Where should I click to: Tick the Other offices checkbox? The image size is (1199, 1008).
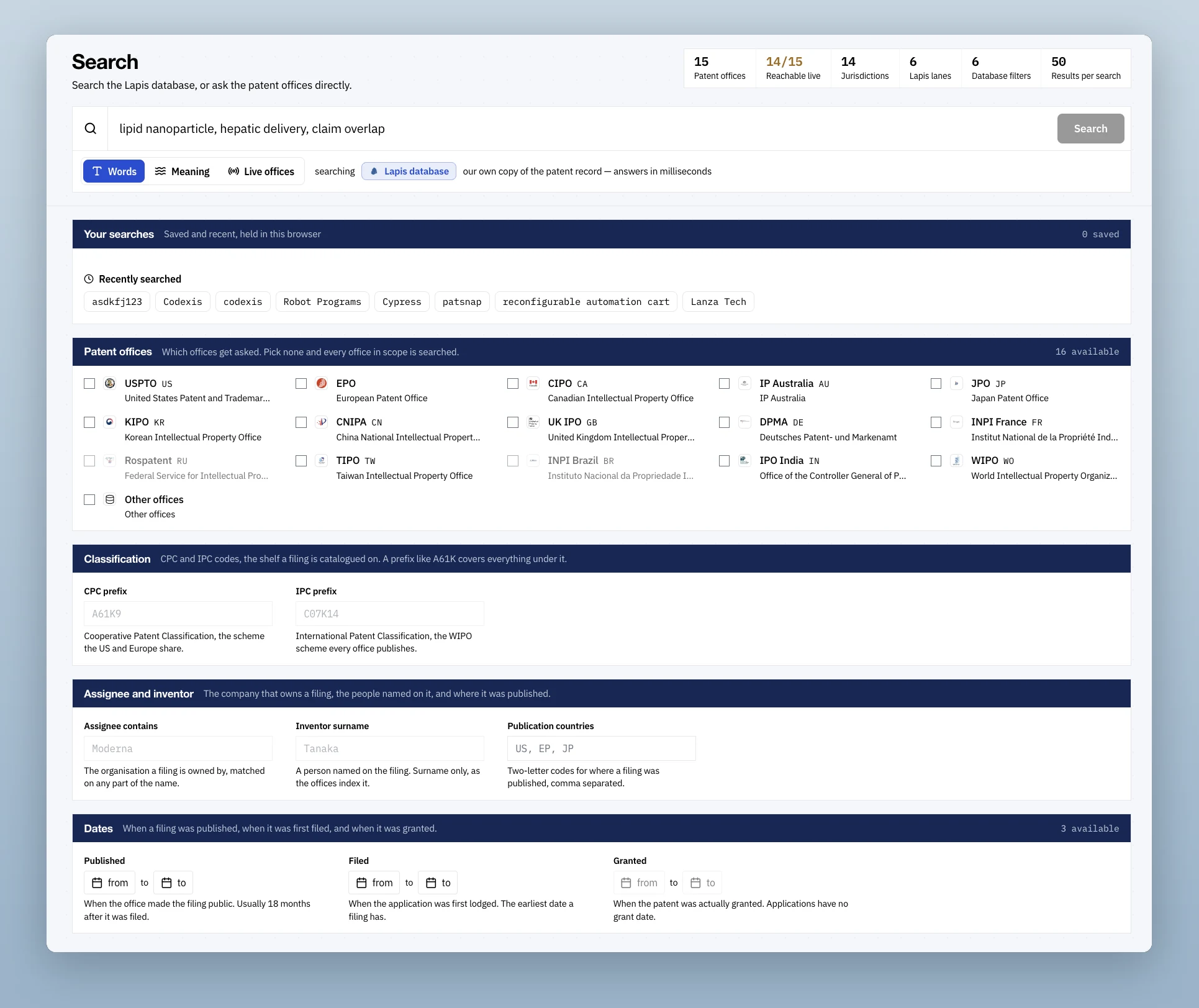[x=89, y=499]
